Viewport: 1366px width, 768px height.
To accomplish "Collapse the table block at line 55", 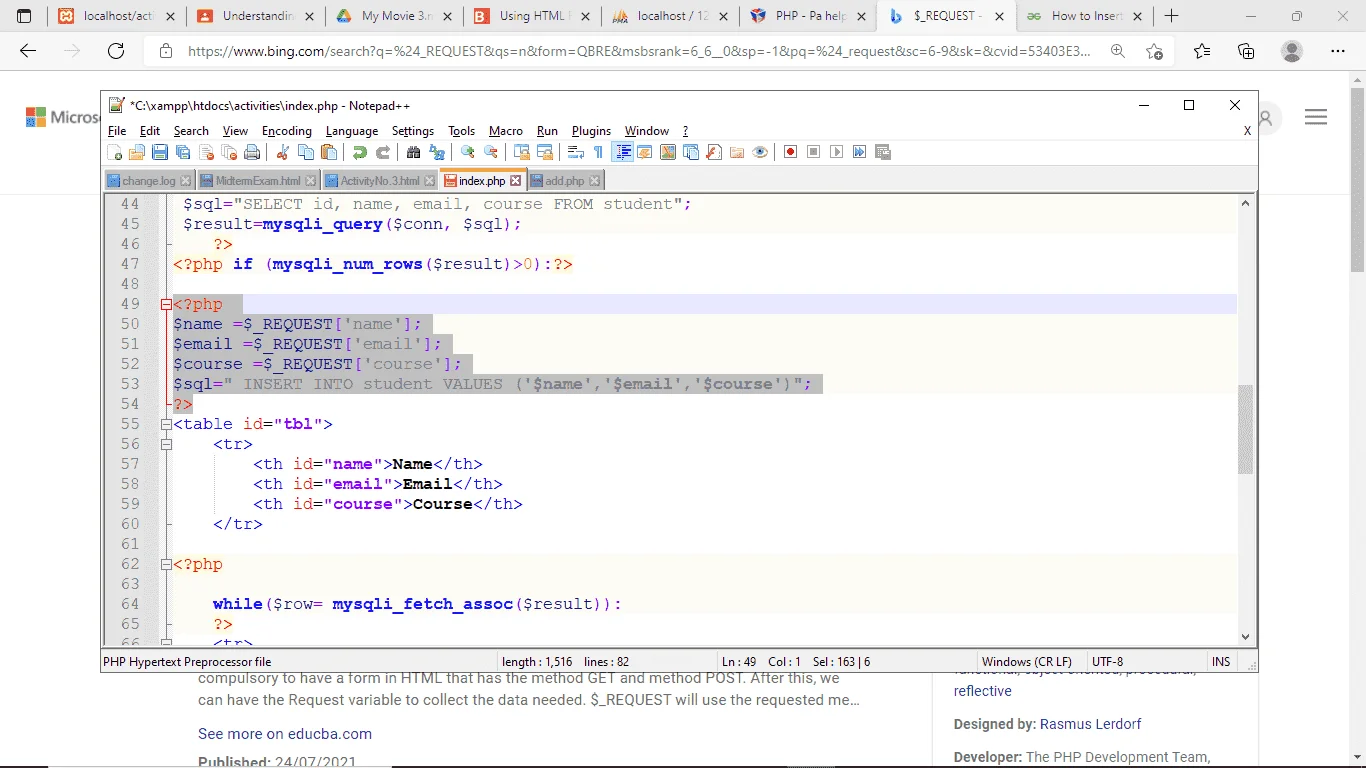I will (166, 424).
